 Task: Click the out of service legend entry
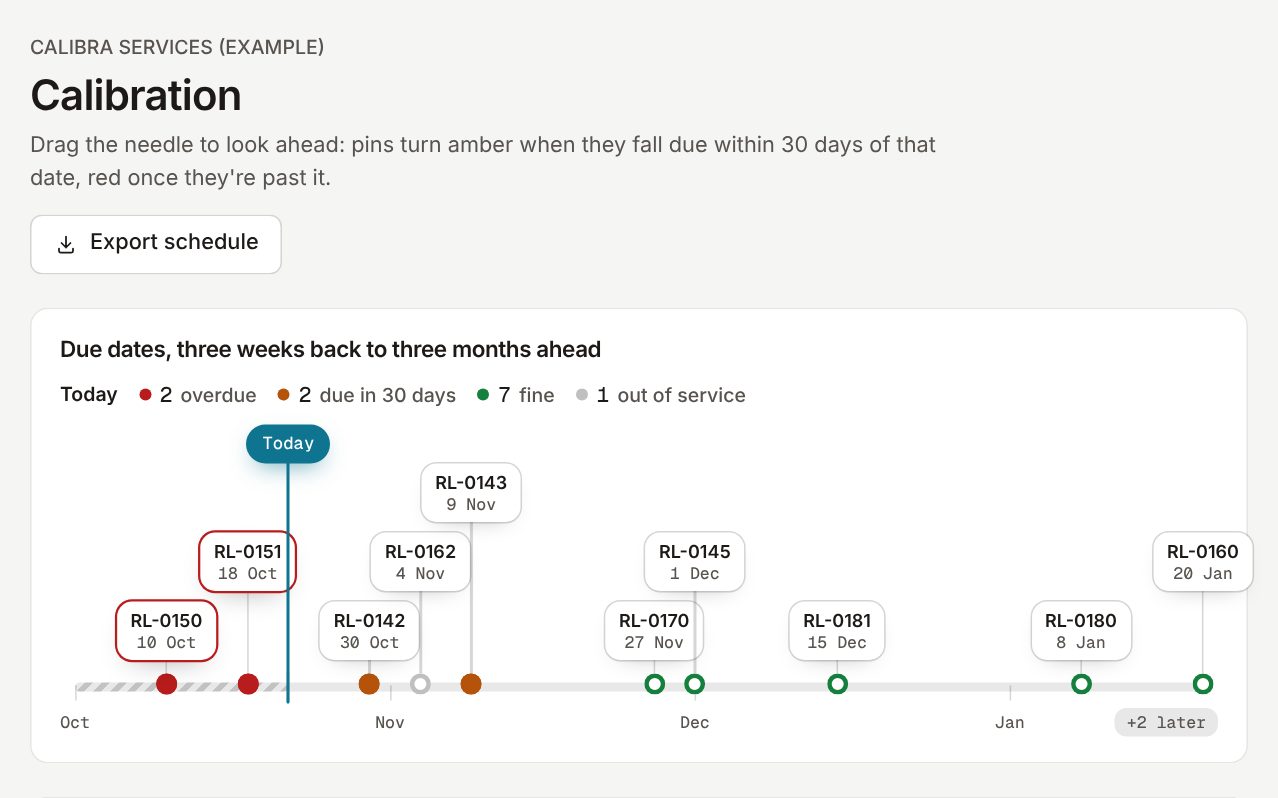click(x=661, y=395)
